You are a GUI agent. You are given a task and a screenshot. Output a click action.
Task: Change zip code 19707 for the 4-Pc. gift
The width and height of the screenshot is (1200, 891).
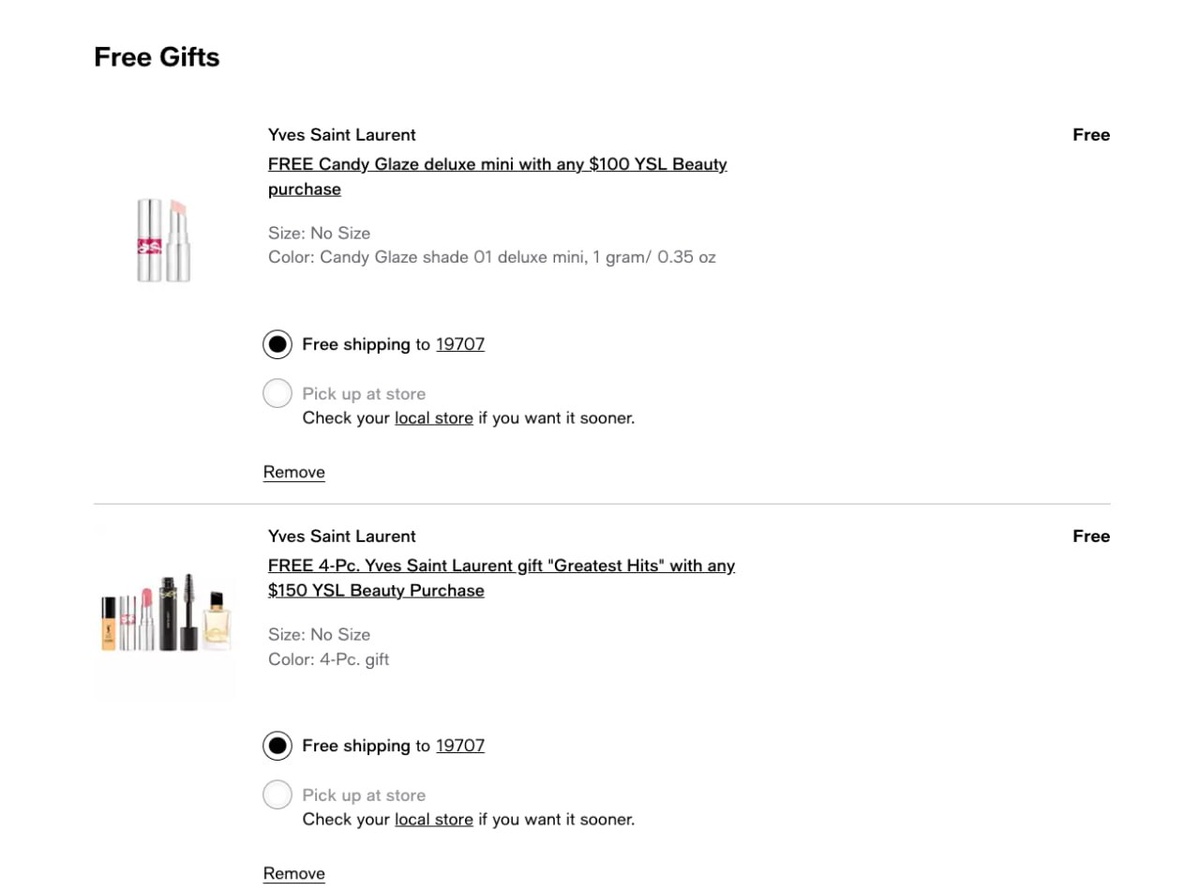tap(460, 745)
